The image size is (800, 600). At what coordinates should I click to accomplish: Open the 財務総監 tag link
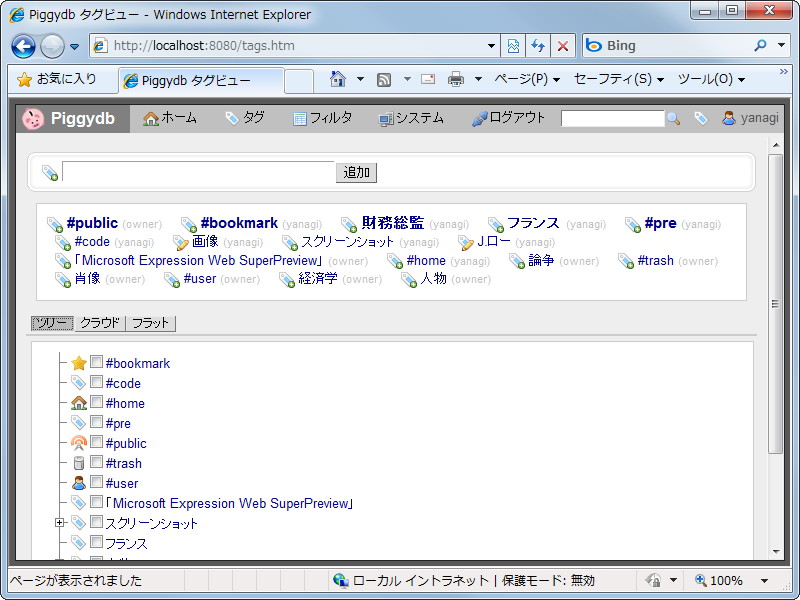tap(393, 223)
